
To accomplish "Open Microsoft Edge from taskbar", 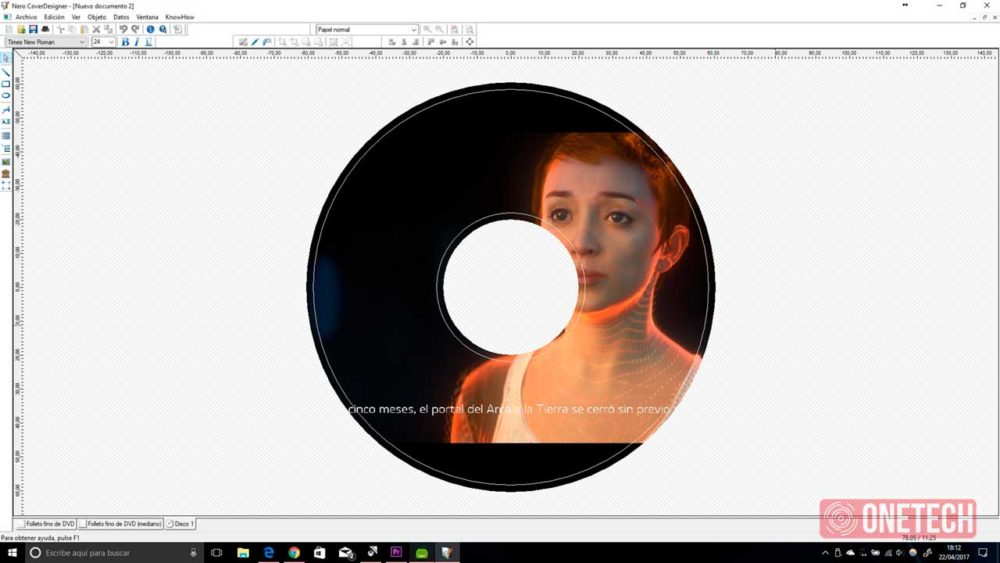I will (x=268, y=553).
